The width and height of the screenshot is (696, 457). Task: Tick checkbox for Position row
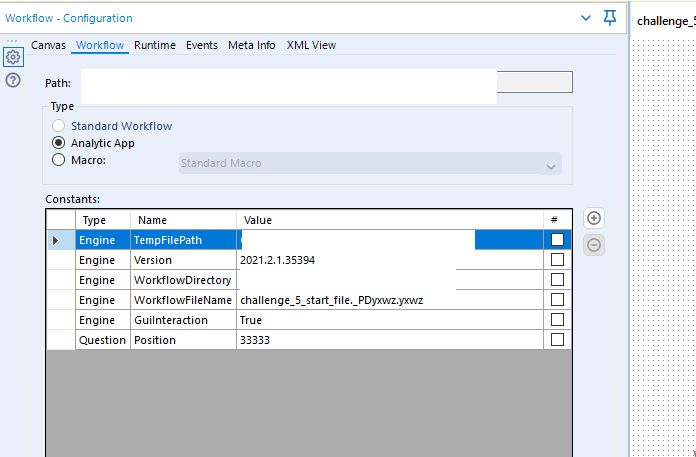point(557,339)
